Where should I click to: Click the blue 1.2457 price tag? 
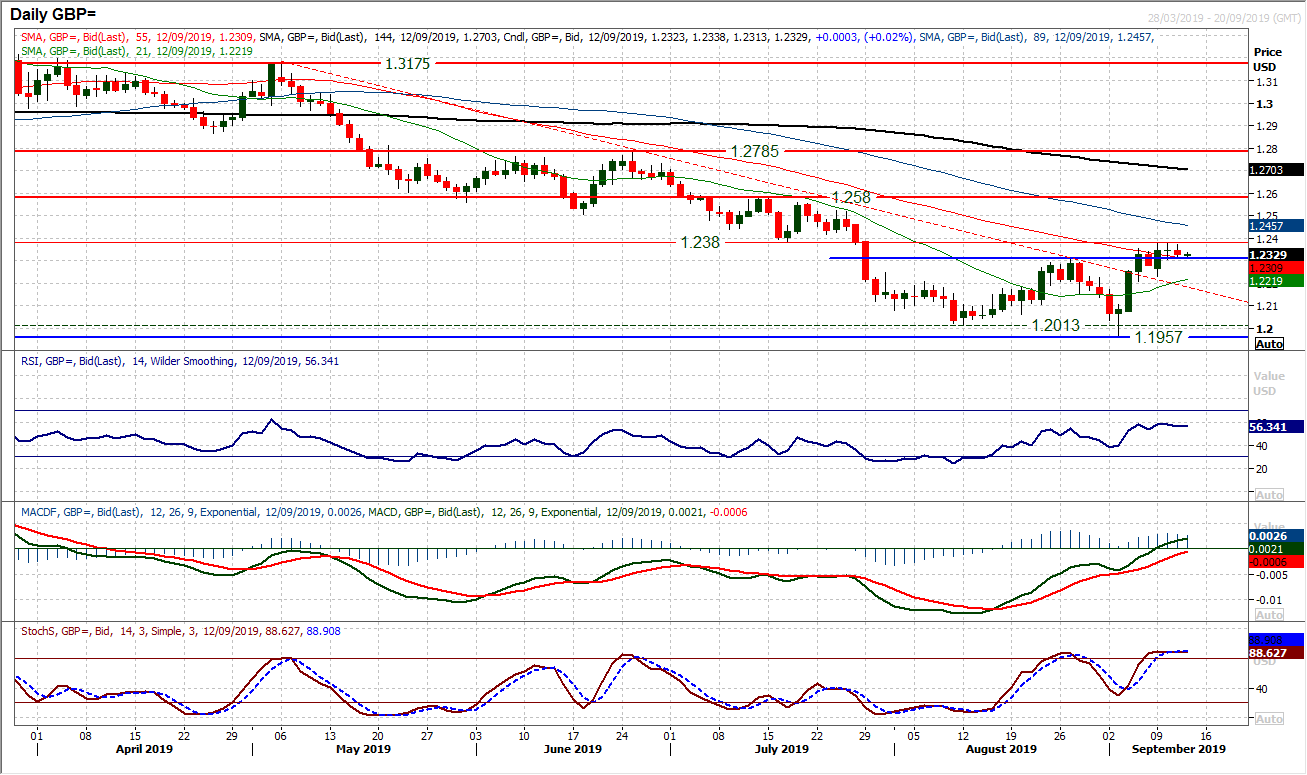(x=1277, y=226)
